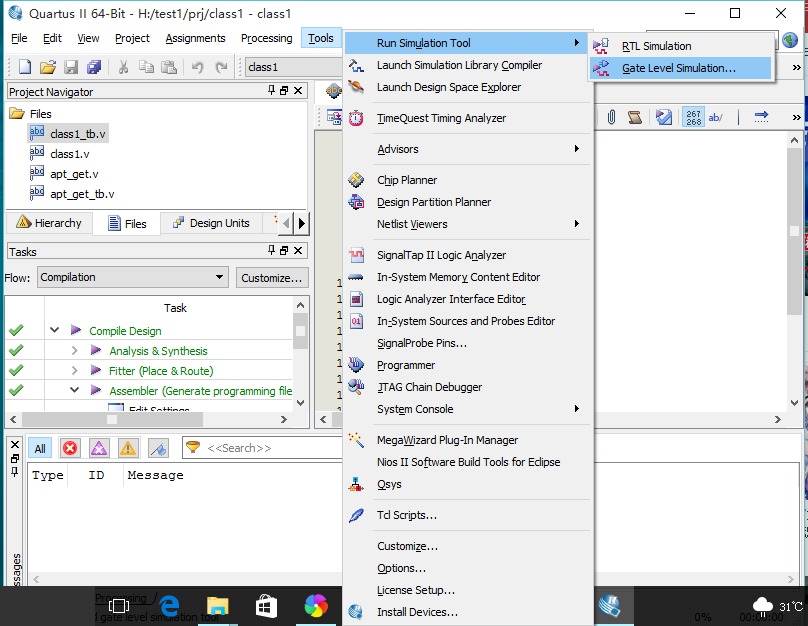Select Gate Level Simulation menu item
The image size is (808, 626).
tap(680, 68)
